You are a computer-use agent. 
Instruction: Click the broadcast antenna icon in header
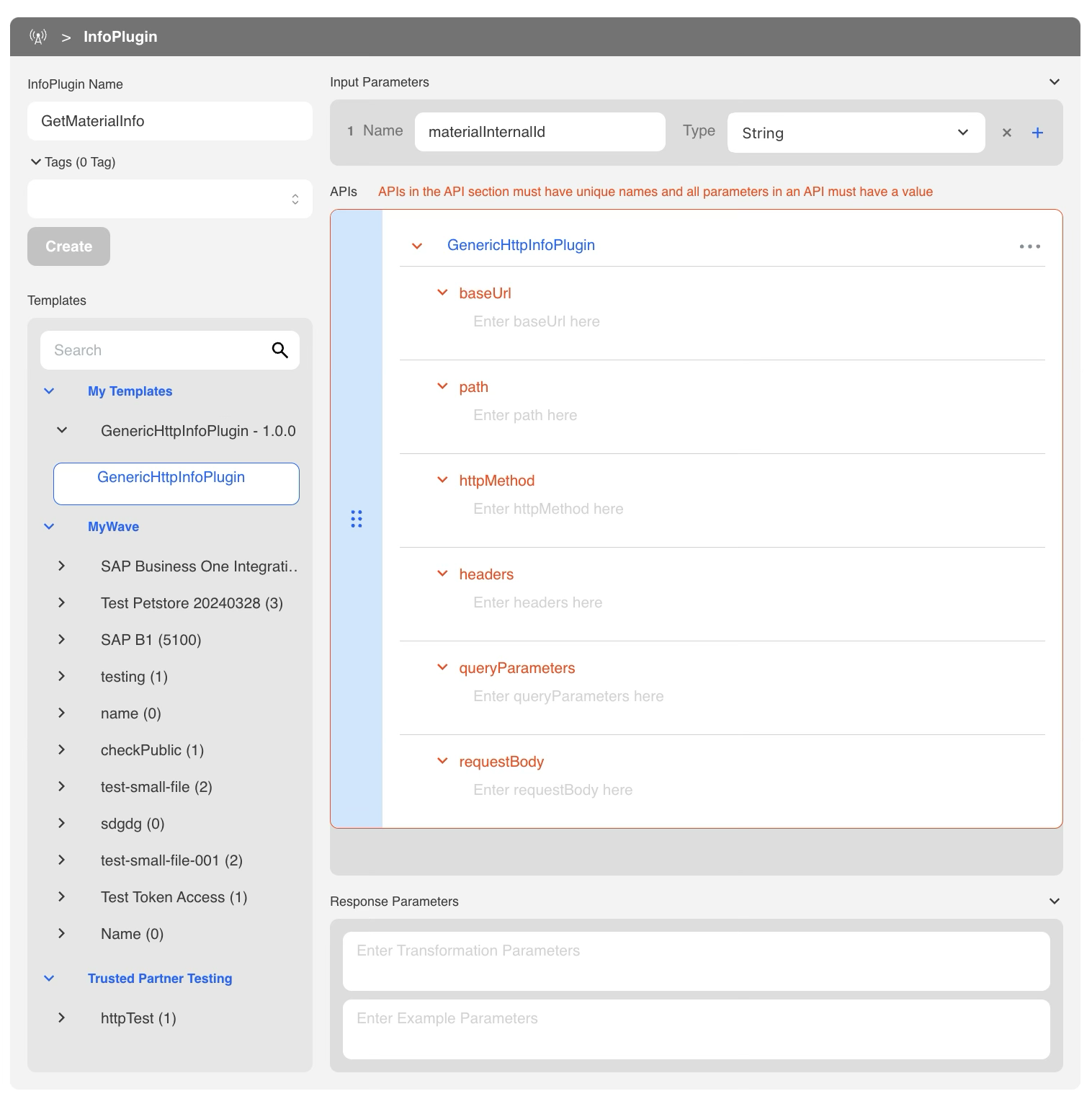[x=38, y=37]
